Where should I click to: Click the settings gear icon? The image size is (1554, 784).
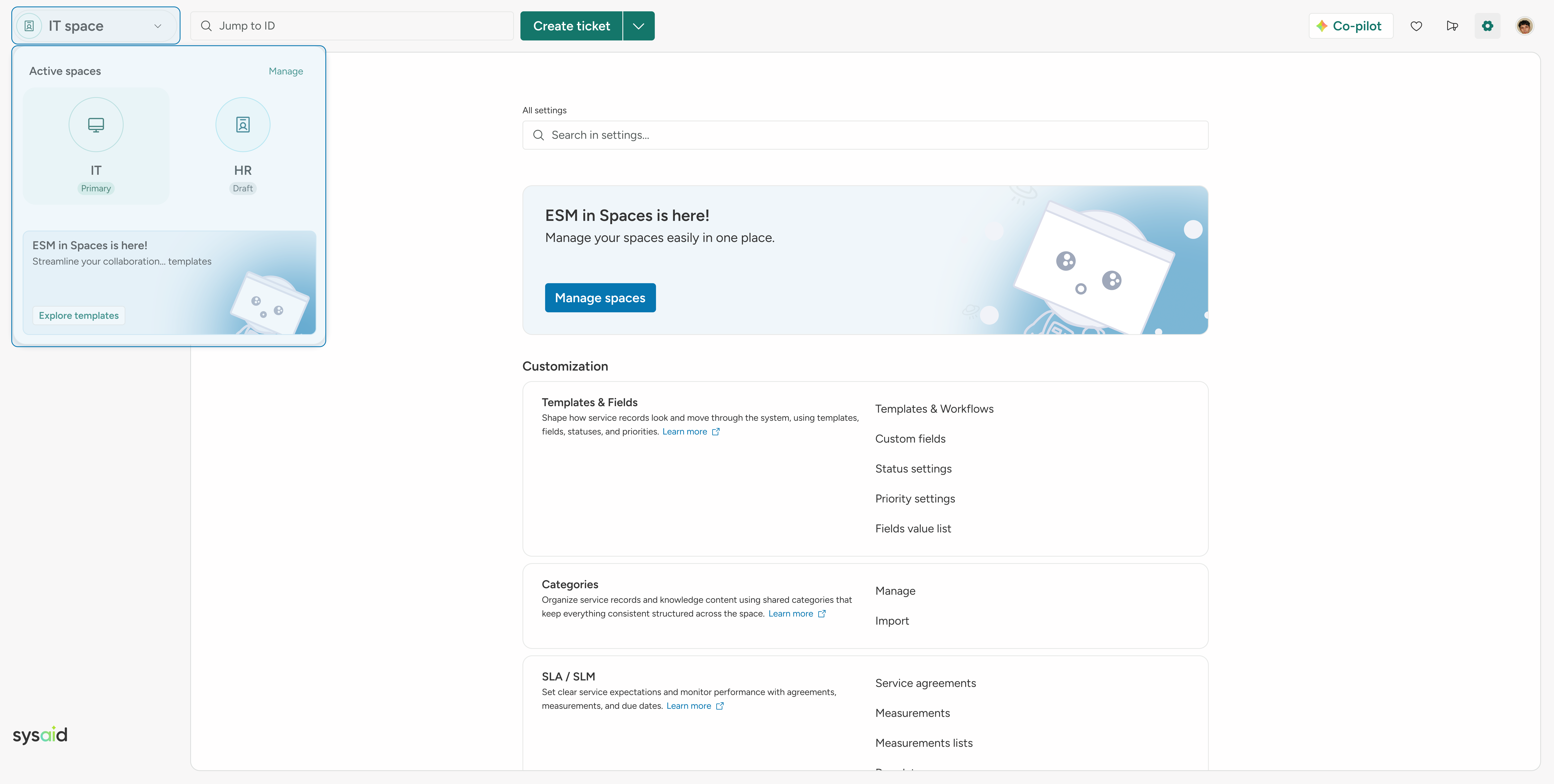click(1487, 26)
